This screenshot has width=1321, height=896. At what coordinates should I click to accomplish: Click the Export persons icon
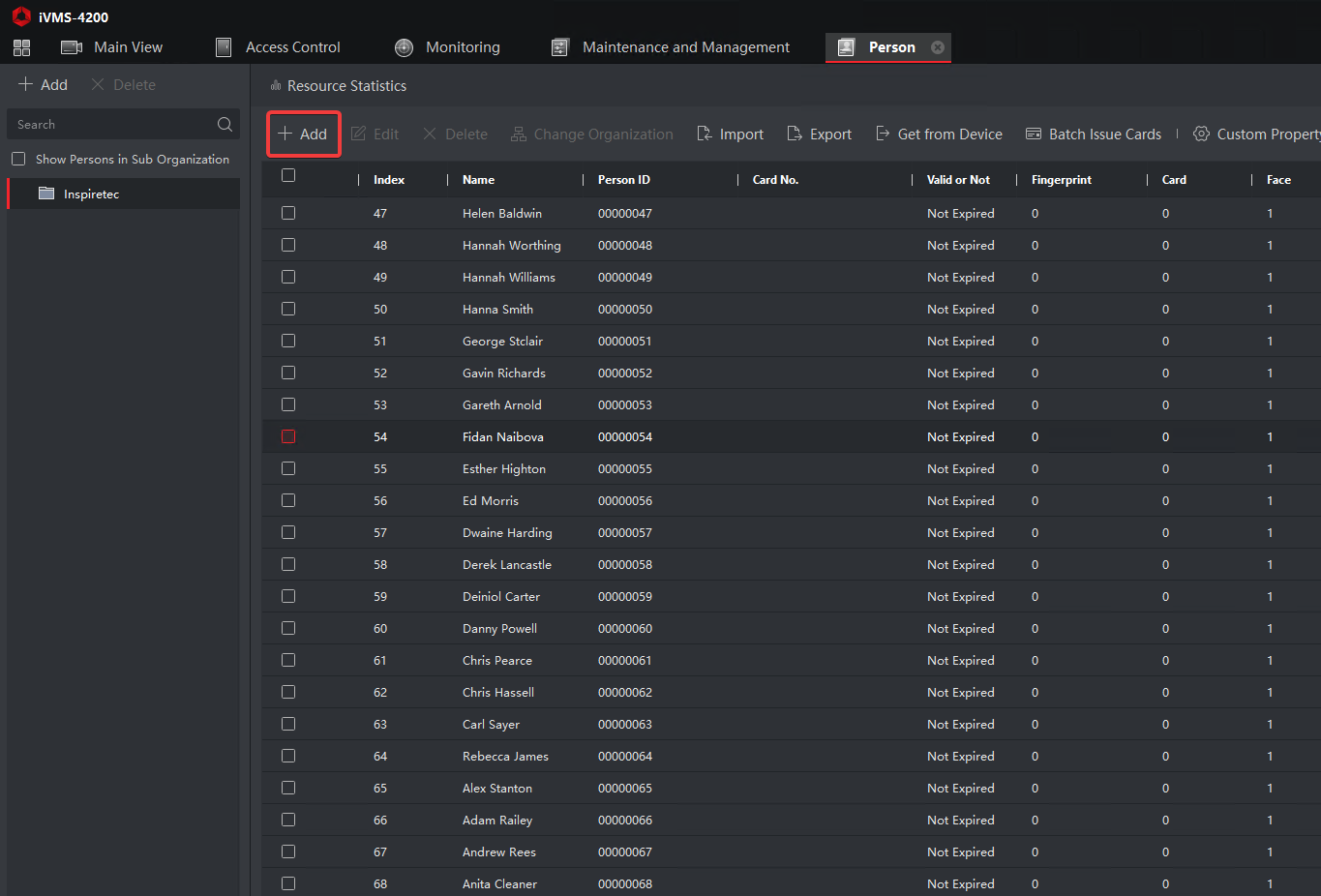[795, 134]
